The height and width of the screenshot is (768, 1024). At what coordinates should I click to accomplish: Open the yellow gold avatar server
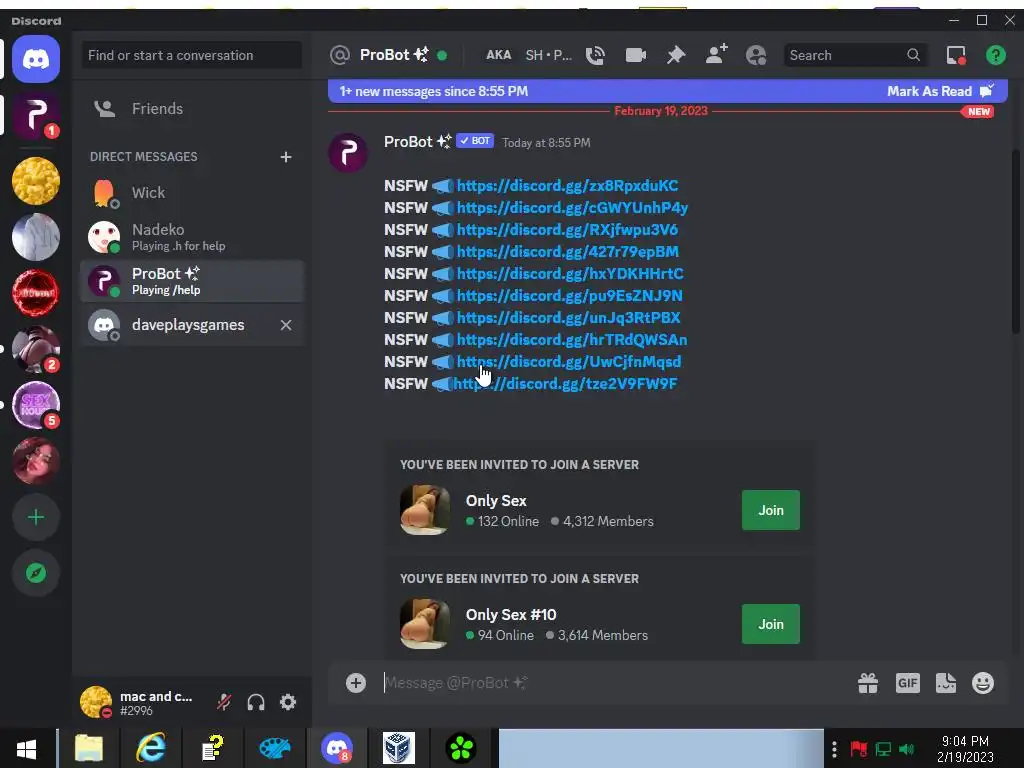(x=36, y=181)
